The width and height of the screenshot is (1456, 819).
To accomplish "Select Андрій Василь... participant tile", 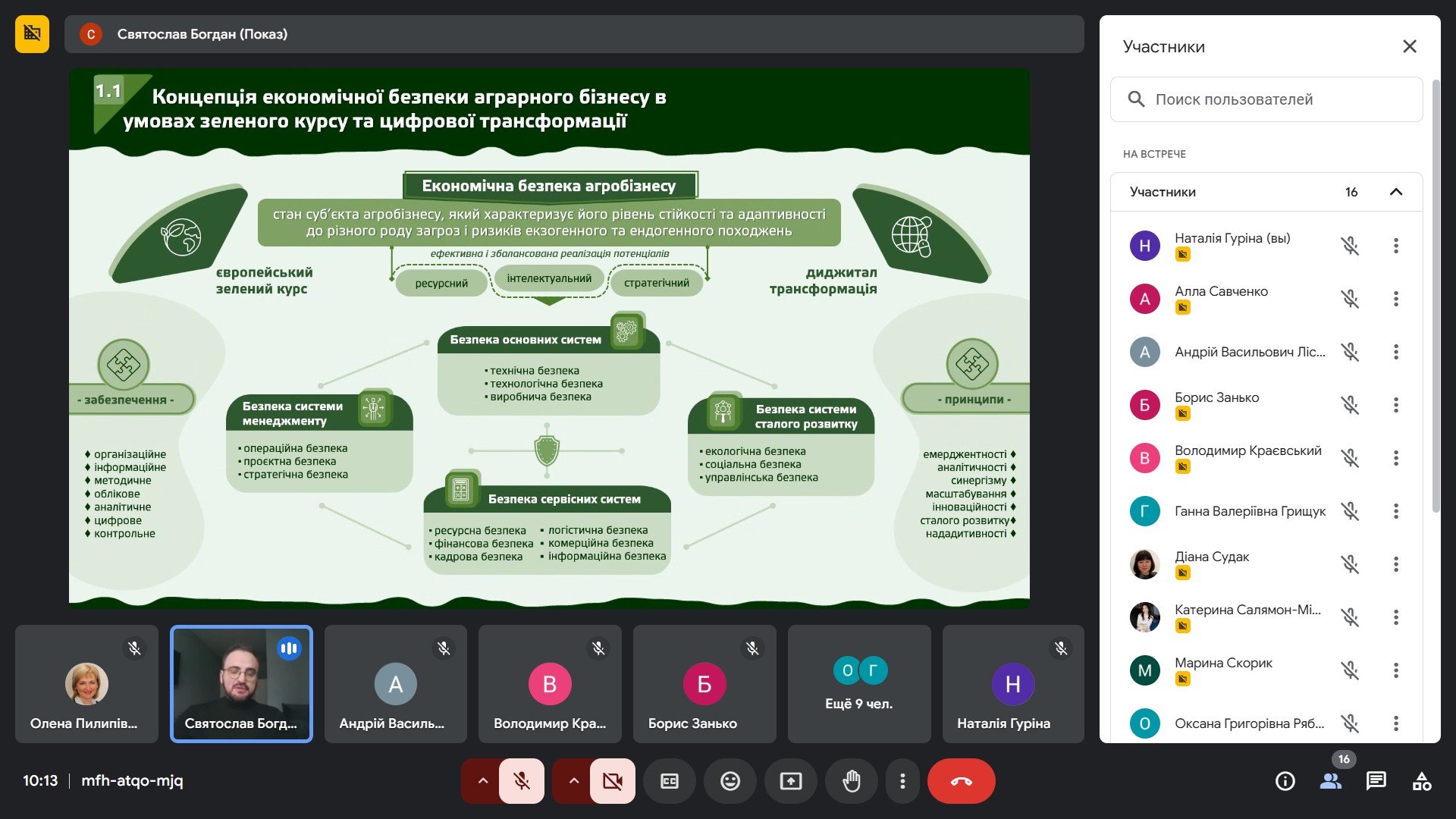I will coord(396,684).
